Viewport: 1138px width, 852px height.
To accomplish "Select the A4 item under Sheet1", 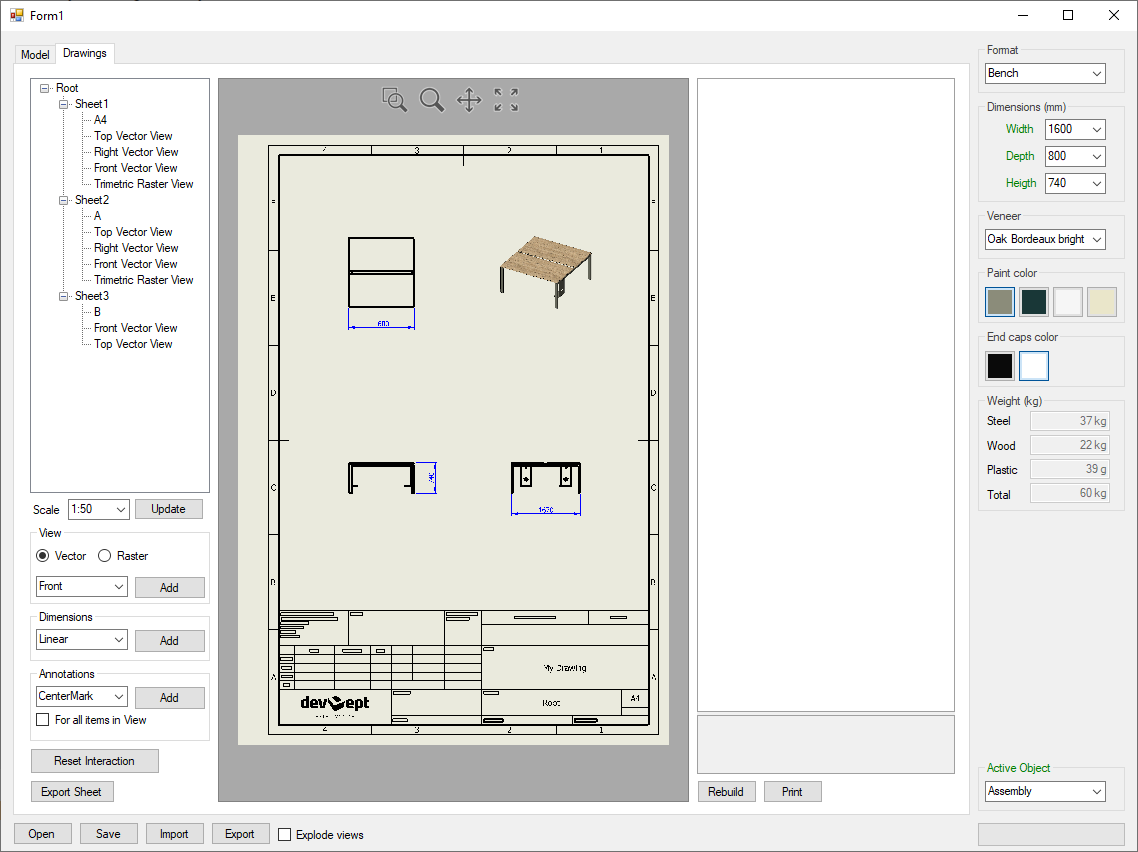I will [x=101, y=120].
